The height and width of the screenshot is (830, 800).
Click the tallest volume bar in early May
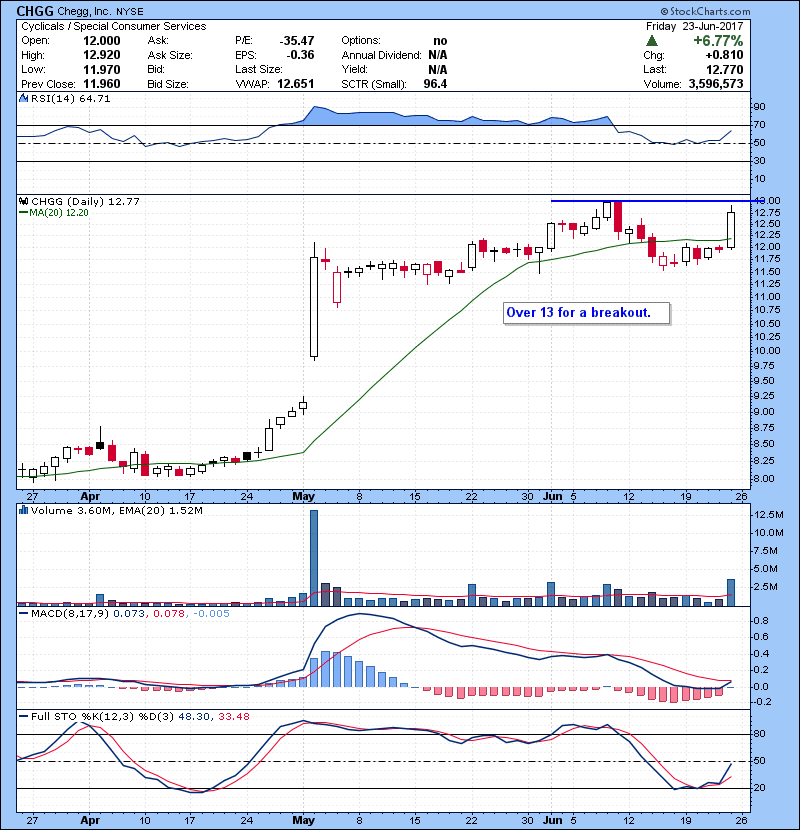[314, 558]
